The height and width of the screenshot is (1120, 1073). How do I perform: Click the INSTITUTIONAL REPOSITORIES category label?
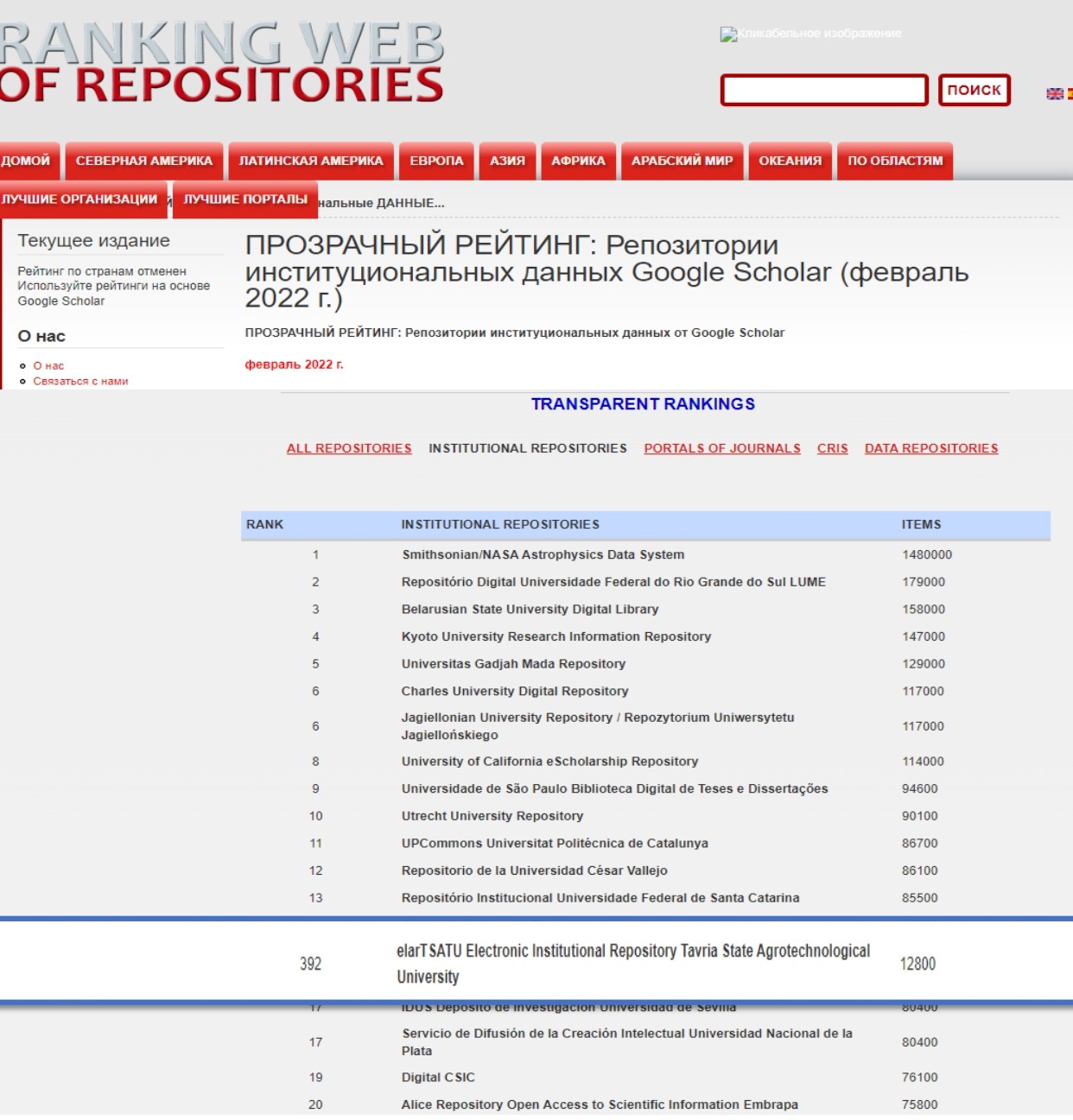pyautogui.click(x=528, y=448)
